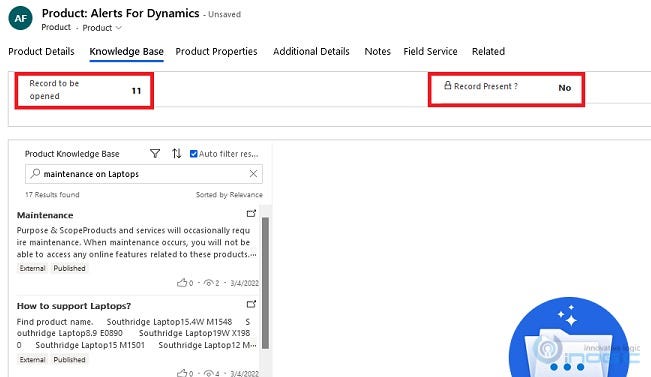Open the knowledge base filter icon
This screenshot has height=377, width=651.
155,154
